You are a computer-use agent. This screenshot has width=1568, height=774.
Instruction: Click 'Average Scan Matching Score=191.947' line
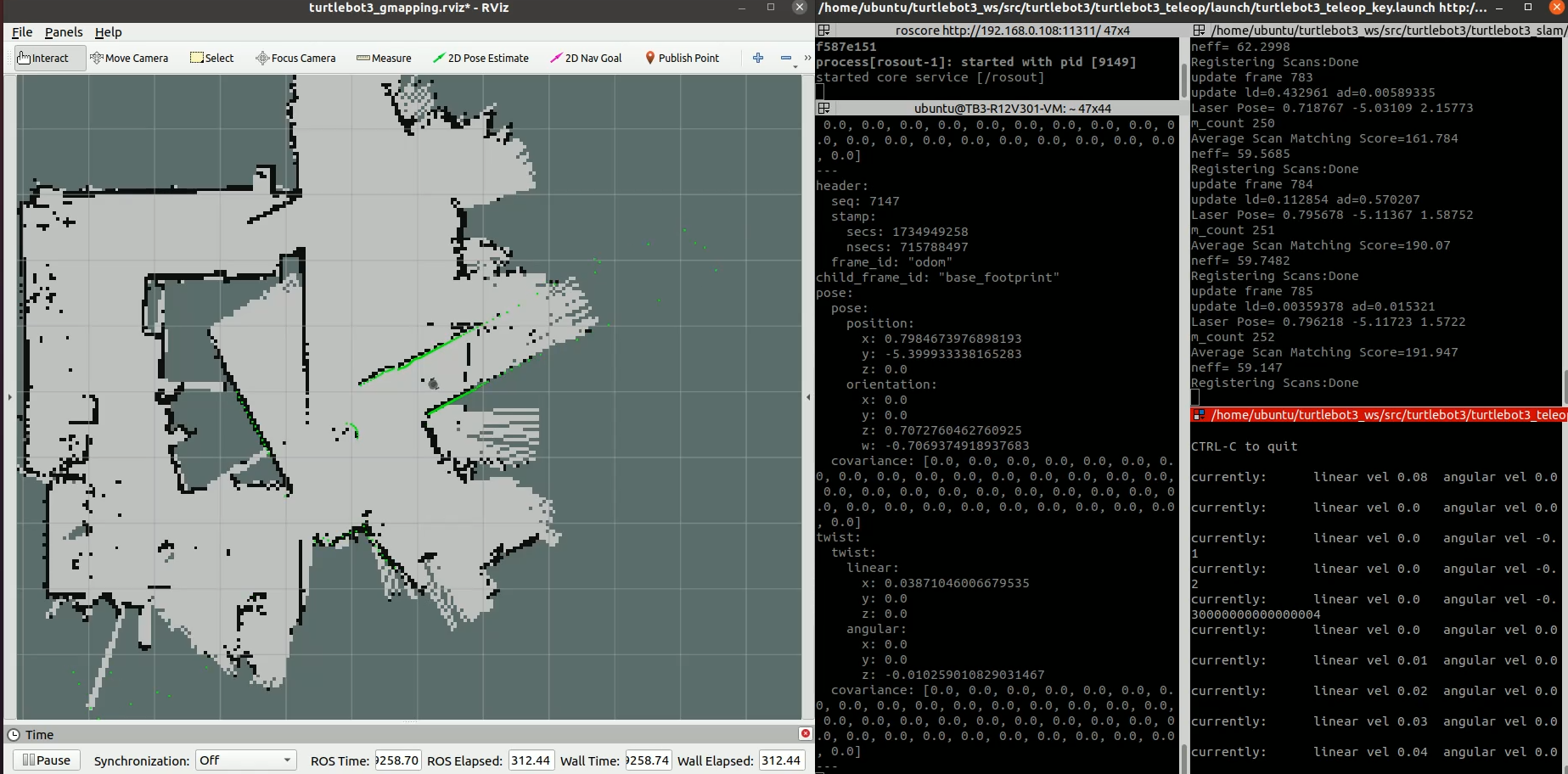click(1324, 352)
